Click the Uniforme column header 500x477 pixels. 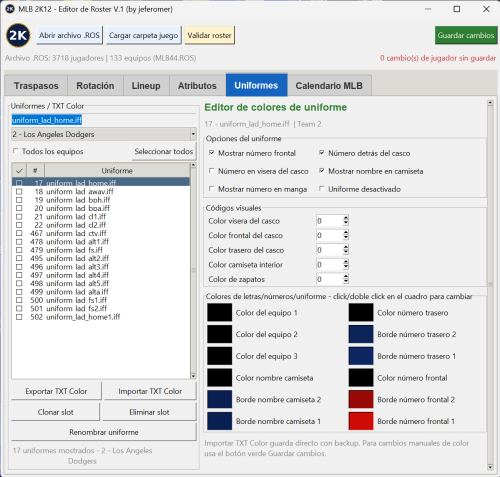point(117,171)
